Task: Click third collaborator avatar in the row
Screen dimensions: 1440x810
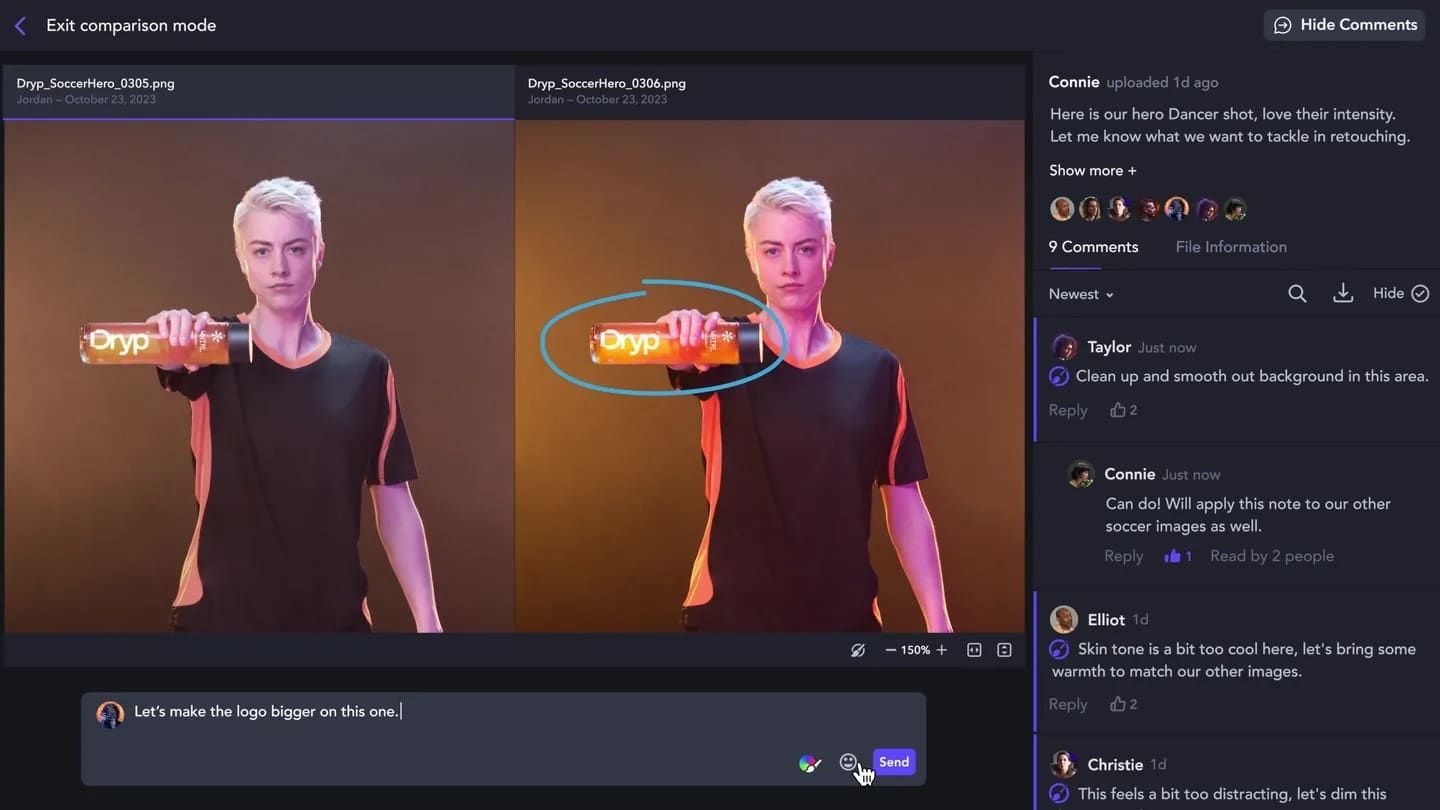Action: coord(1120,209)
